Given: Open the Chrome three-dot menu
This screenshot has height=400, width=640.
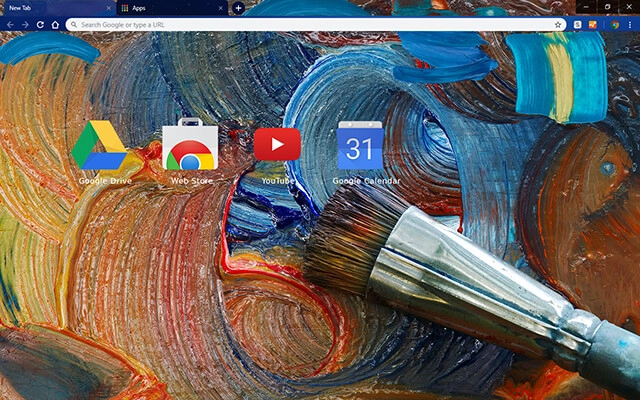Looking at the screenshot, I should pyautogui.click(x=630, y=25).
